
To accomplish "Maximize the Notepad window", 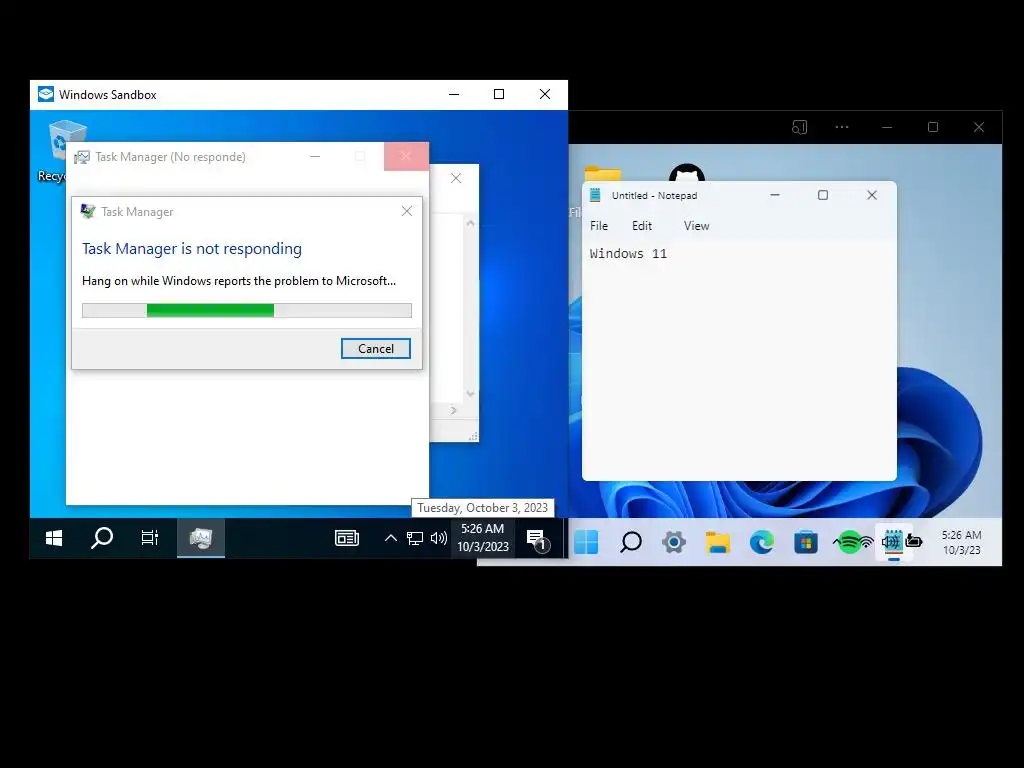I will click(x=823, y=195).
